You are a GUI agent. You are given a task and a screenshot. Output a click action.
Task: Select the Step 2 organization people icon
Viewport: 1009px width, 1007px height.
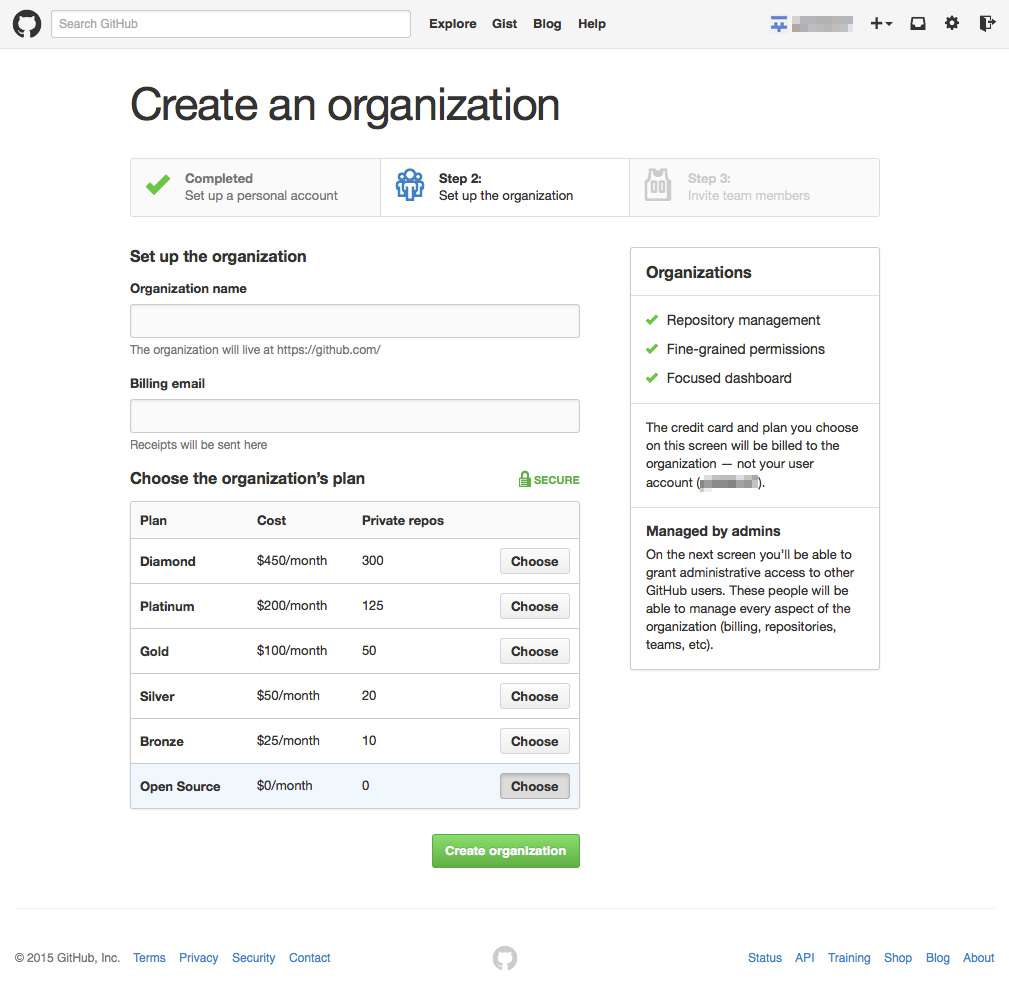point(410,185)
